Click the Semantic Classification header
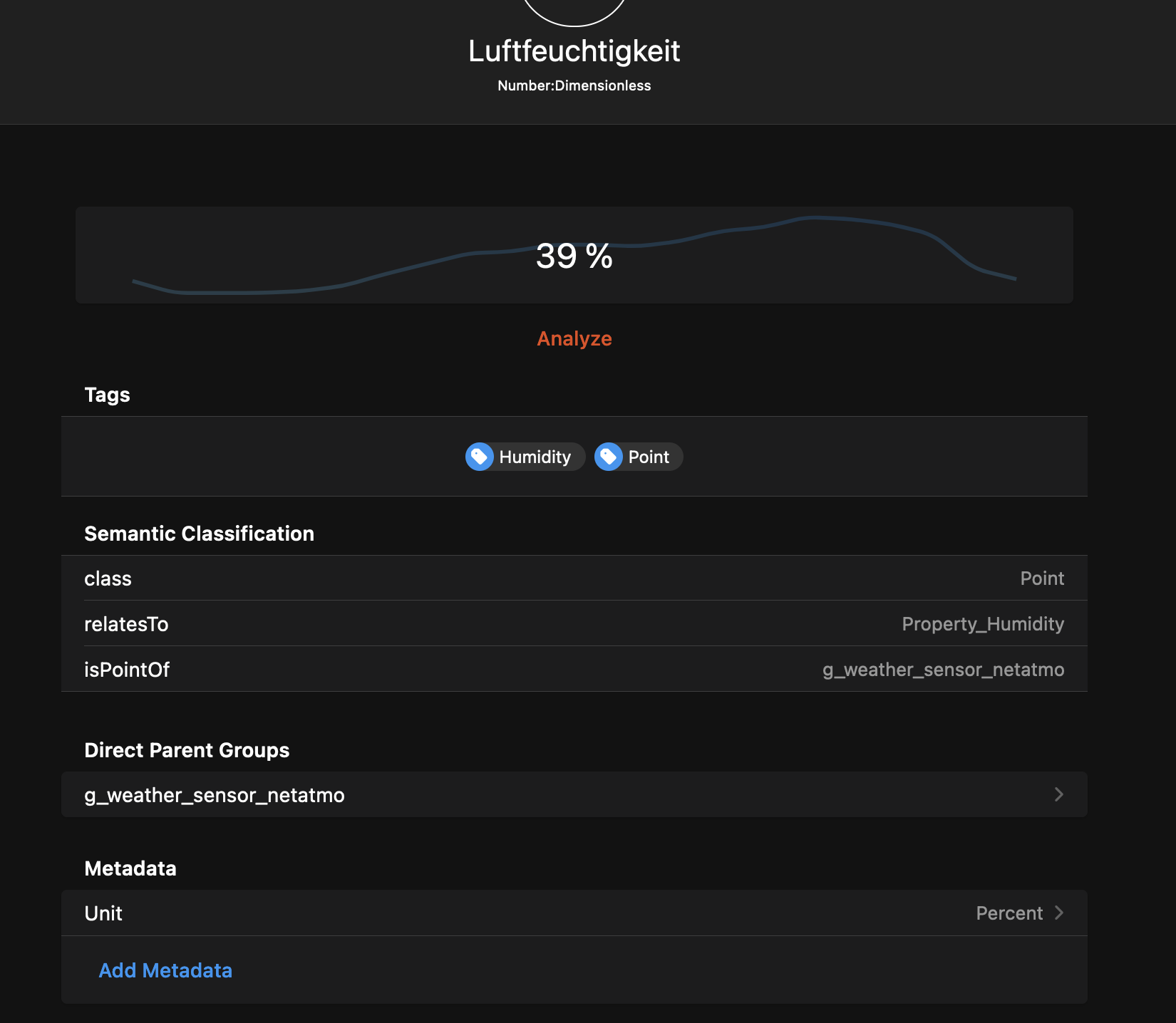1176x1023 pixels. (x=200, y=533)
